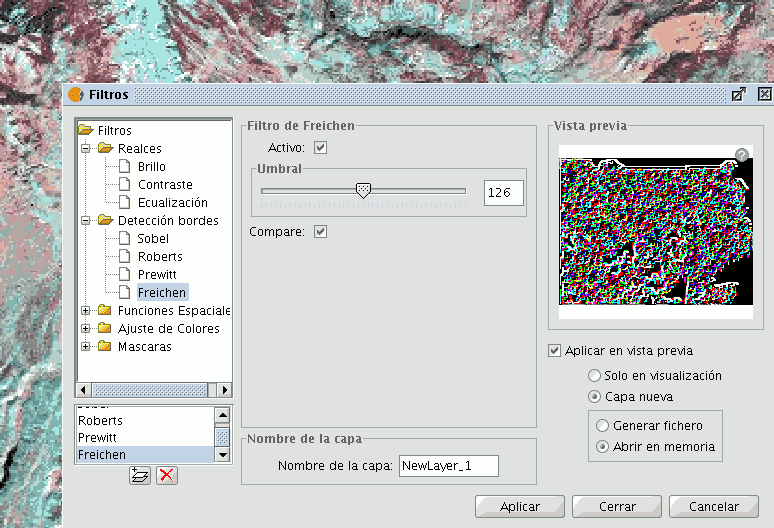Select Sobel filter in tree
Viewport: 774px width, 528px height.
point(153,238)
